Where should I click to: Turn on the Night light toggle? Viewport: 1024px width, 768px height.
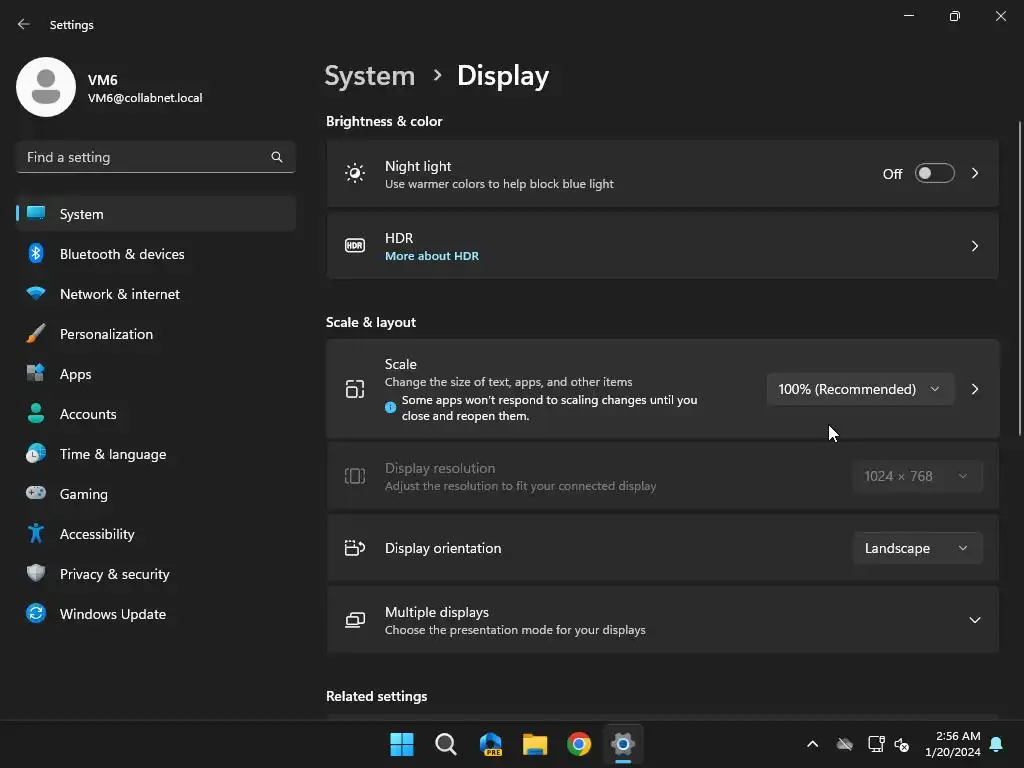click(x=935, y=173)
